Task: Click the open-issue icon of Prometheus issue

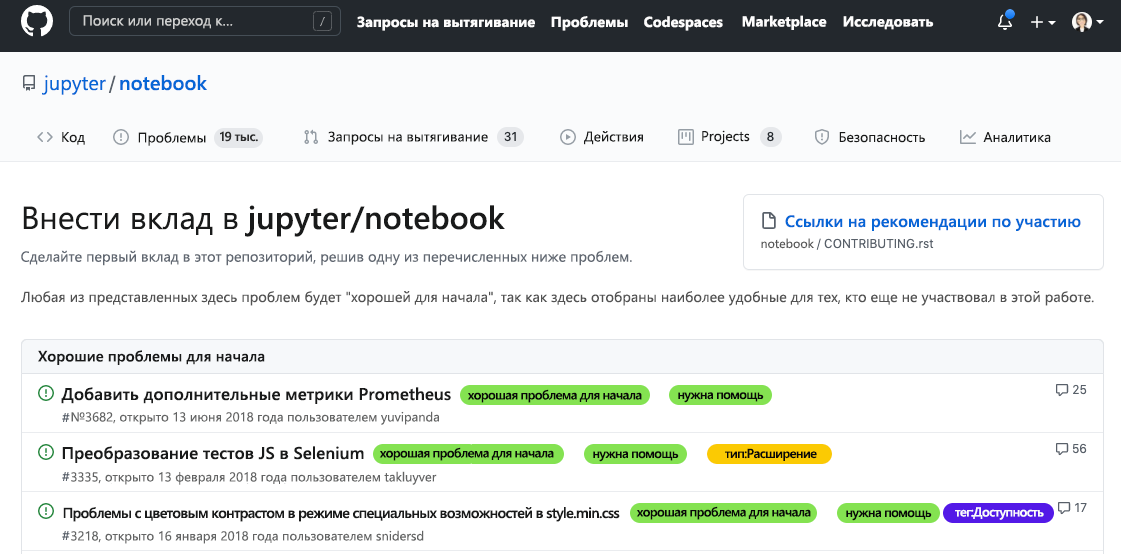Action: pyautogui.click(x=46, y=393)
